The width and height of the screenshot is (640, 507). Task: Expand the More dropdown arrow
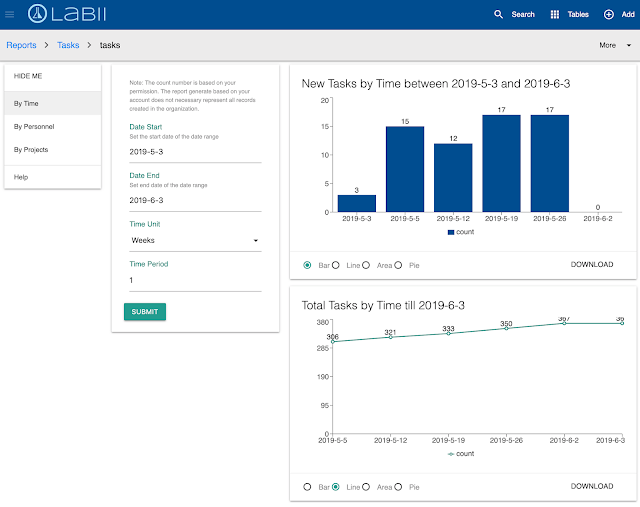(x=629, y=45)
